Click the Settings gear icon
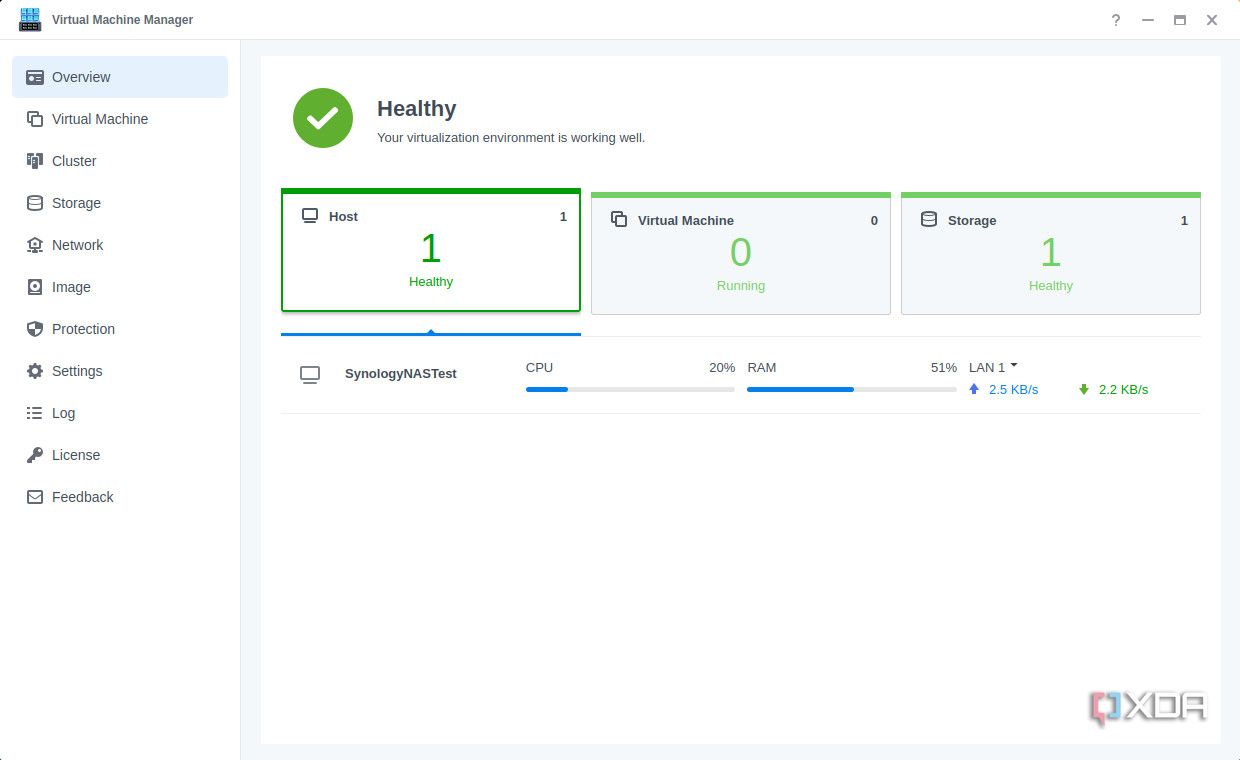This screenshot has width=1240, height=760. 34,371
